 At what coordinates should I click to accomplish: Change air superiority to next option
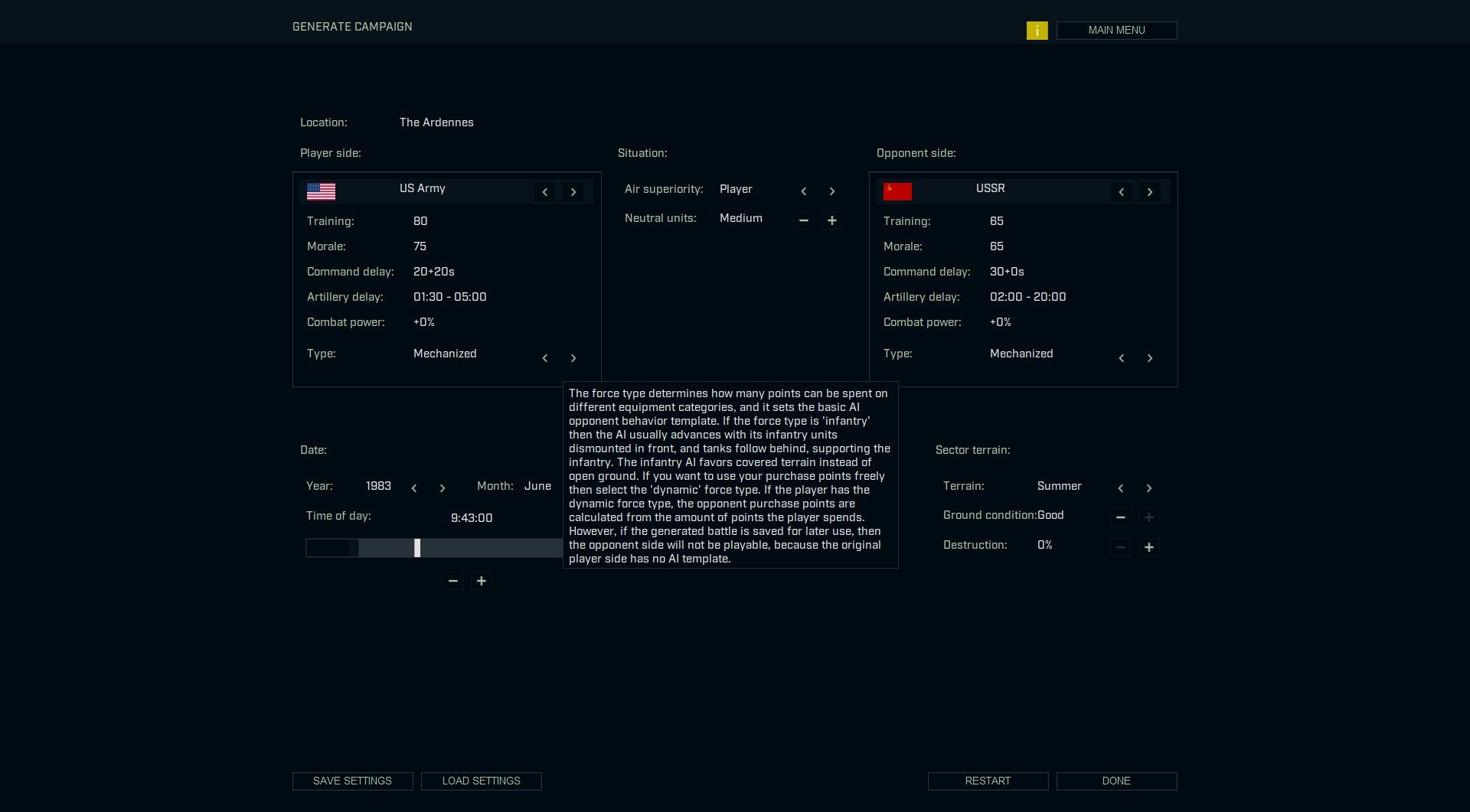point(832,191)
